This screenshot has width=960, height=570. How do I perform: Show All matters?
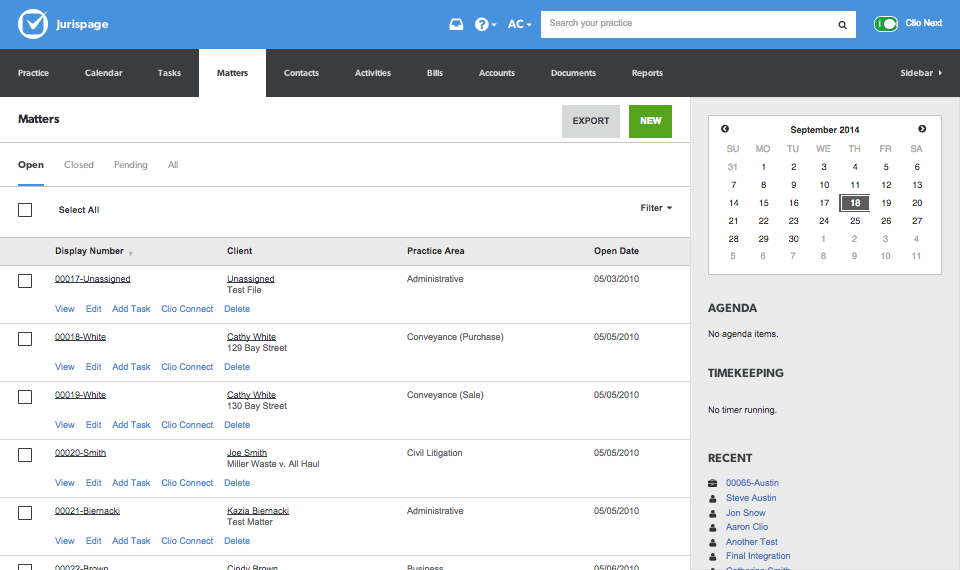point(173,165)
